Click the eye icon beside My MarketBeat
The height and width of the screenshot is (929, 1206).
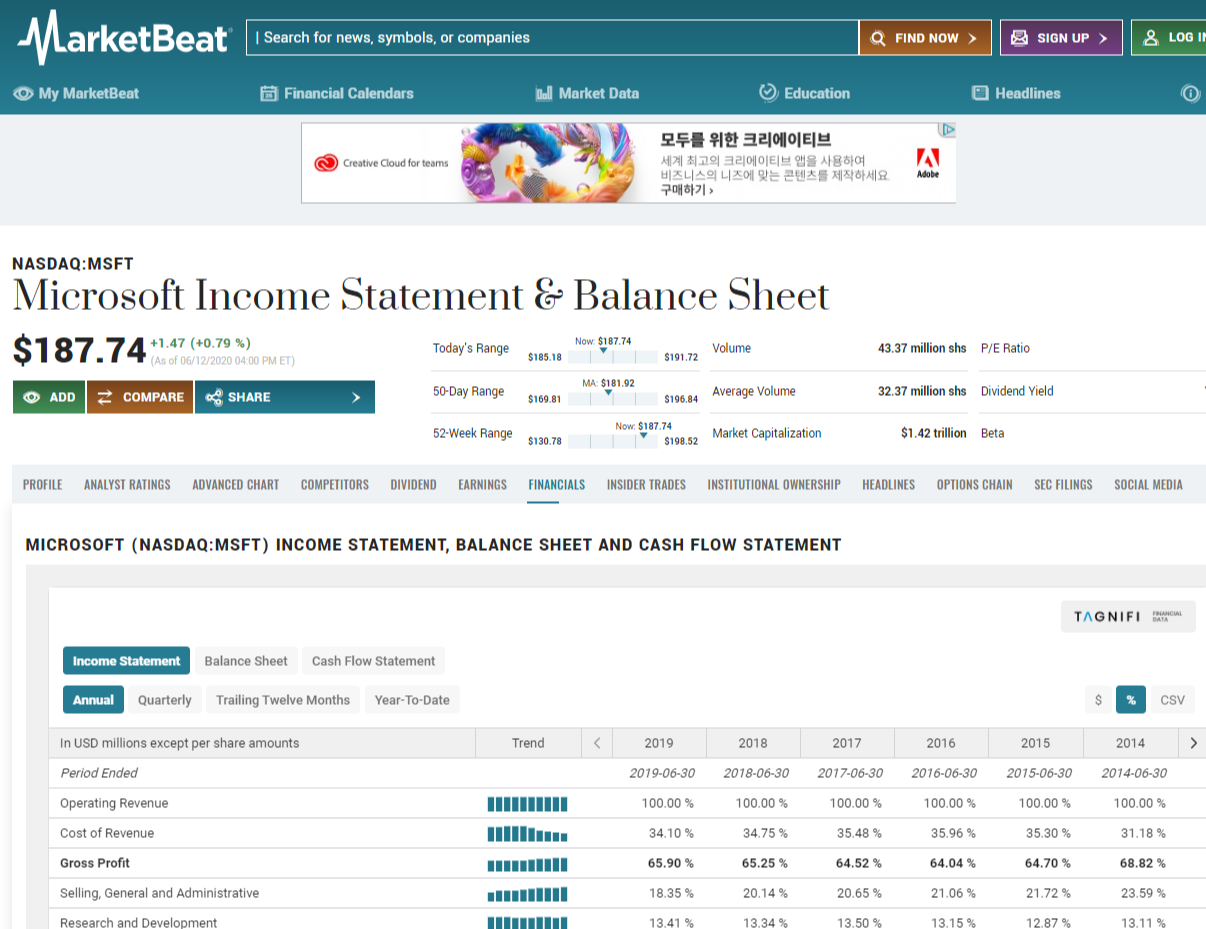pyautogui.click(x=23, y=93)
